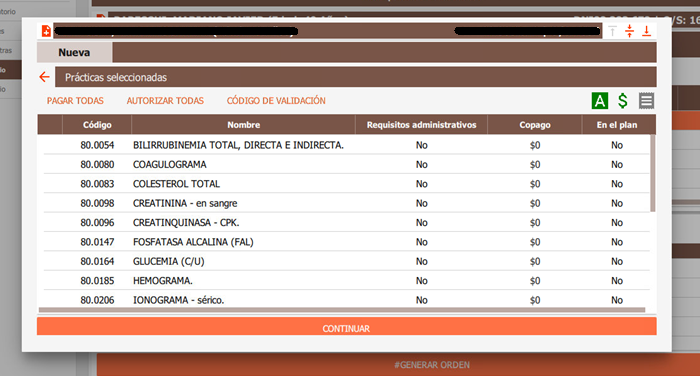Screen dimensions: 700x376
Task: Select IONOGRAMA - sérico. row name
Action: pos(178,300)
